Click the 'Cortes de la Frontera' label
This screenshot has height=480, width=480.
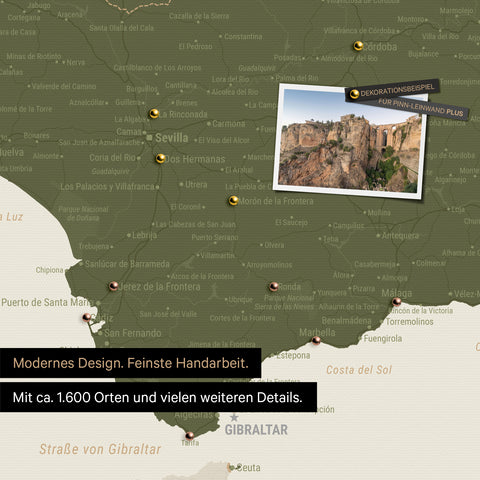pos(243,318)
